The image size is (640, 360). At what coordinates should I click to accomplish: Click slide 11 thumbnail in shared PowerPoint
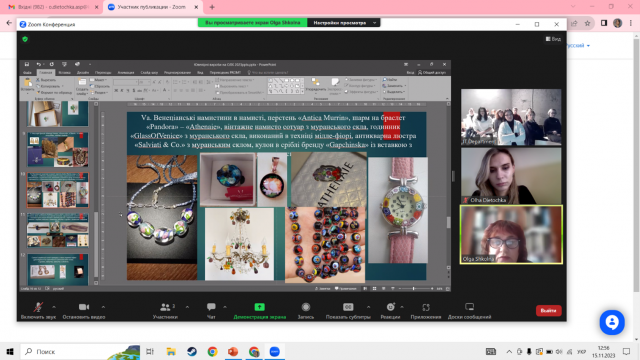pos(58,230)
